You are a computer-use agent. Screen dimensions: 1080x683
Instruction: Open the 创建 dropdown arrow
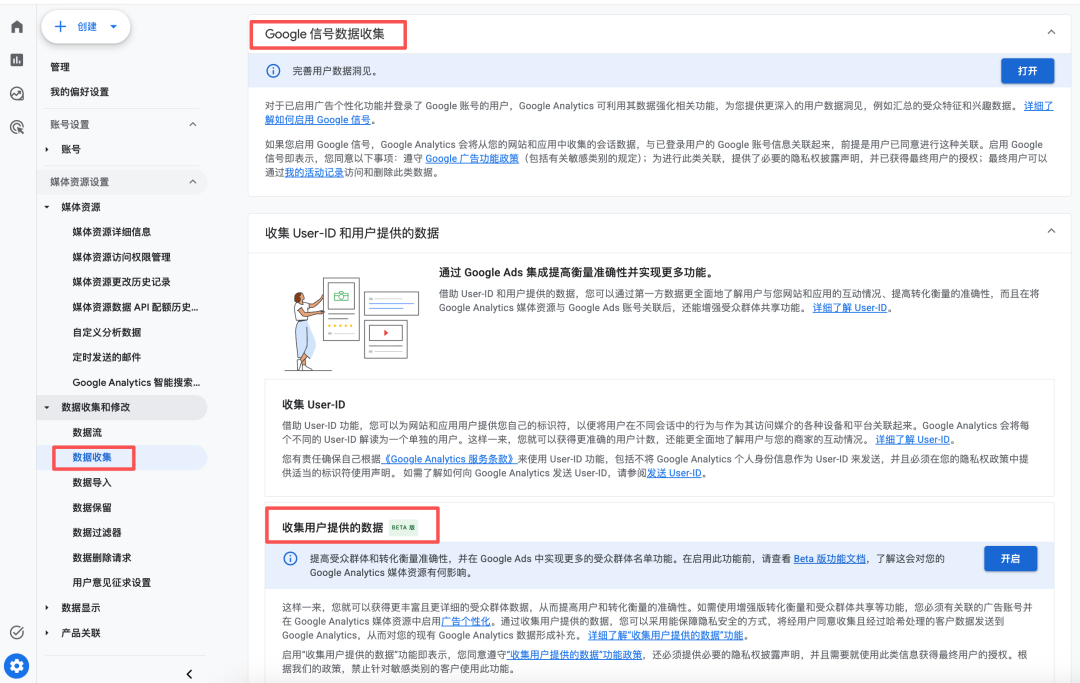coord(114,27)
